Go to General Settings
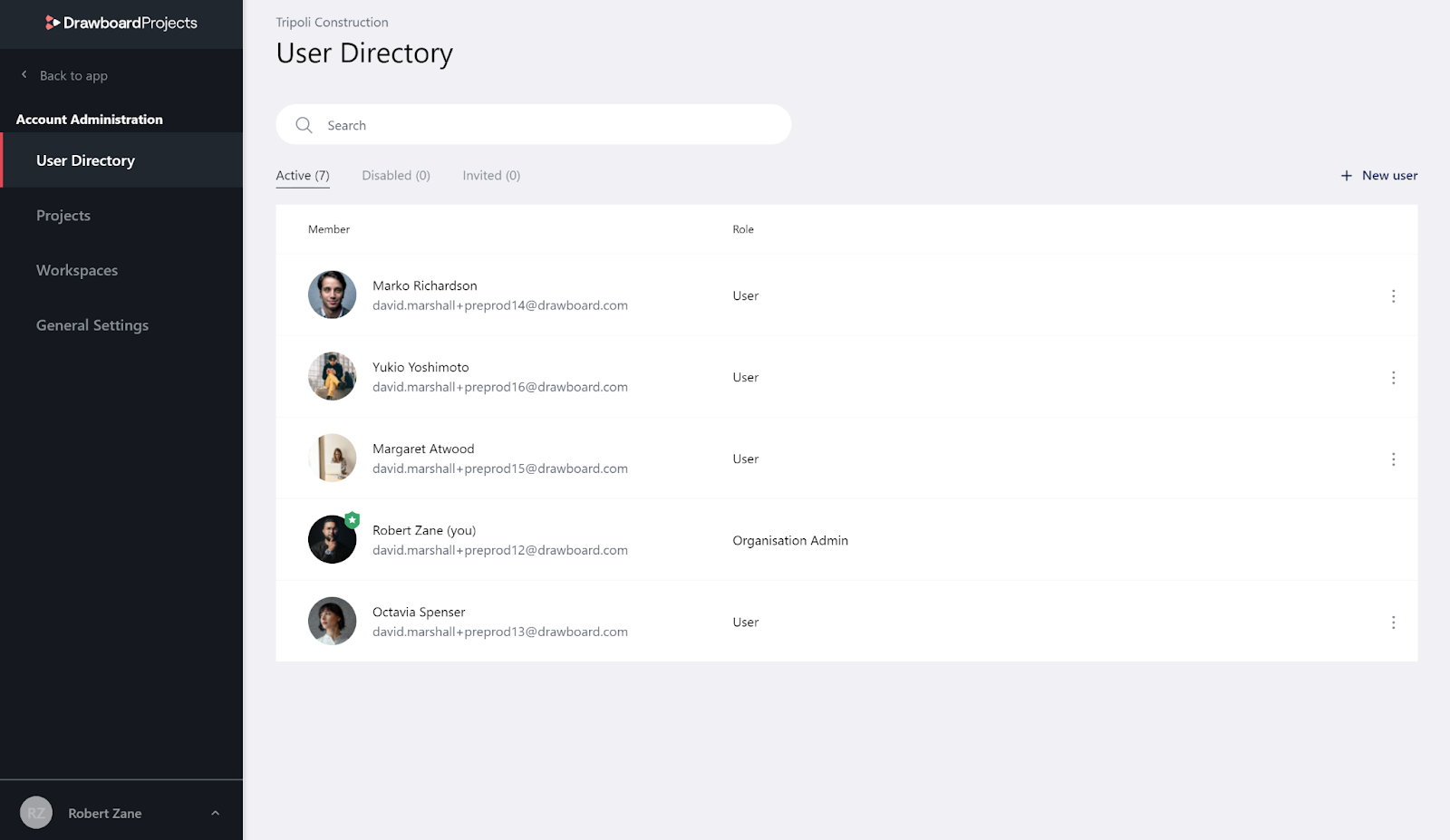 pos(92,325)
